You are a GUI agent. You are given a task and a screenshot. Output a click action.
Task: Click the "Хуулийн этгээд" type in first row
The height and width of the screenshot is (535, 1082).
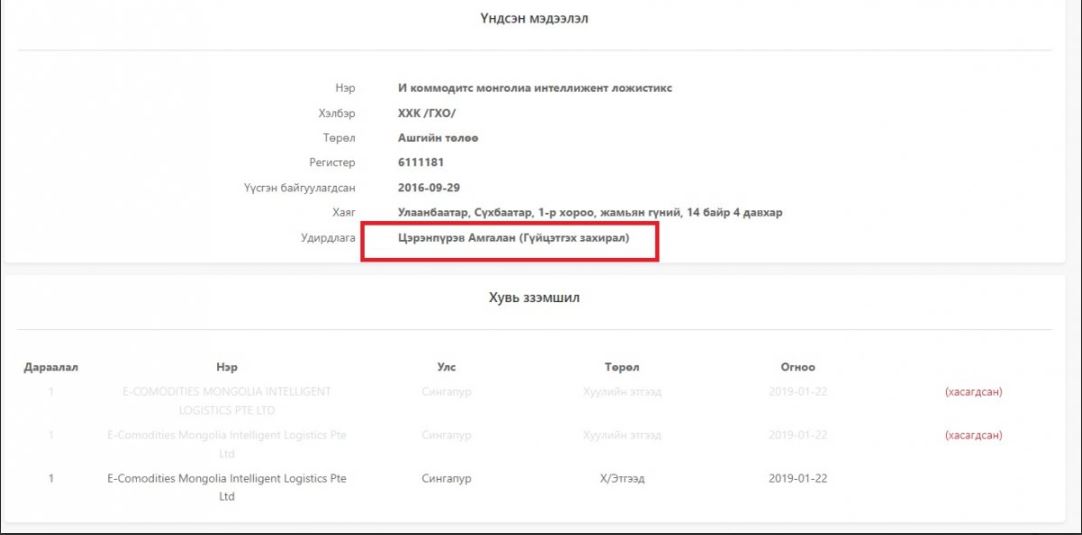(621, 392)
